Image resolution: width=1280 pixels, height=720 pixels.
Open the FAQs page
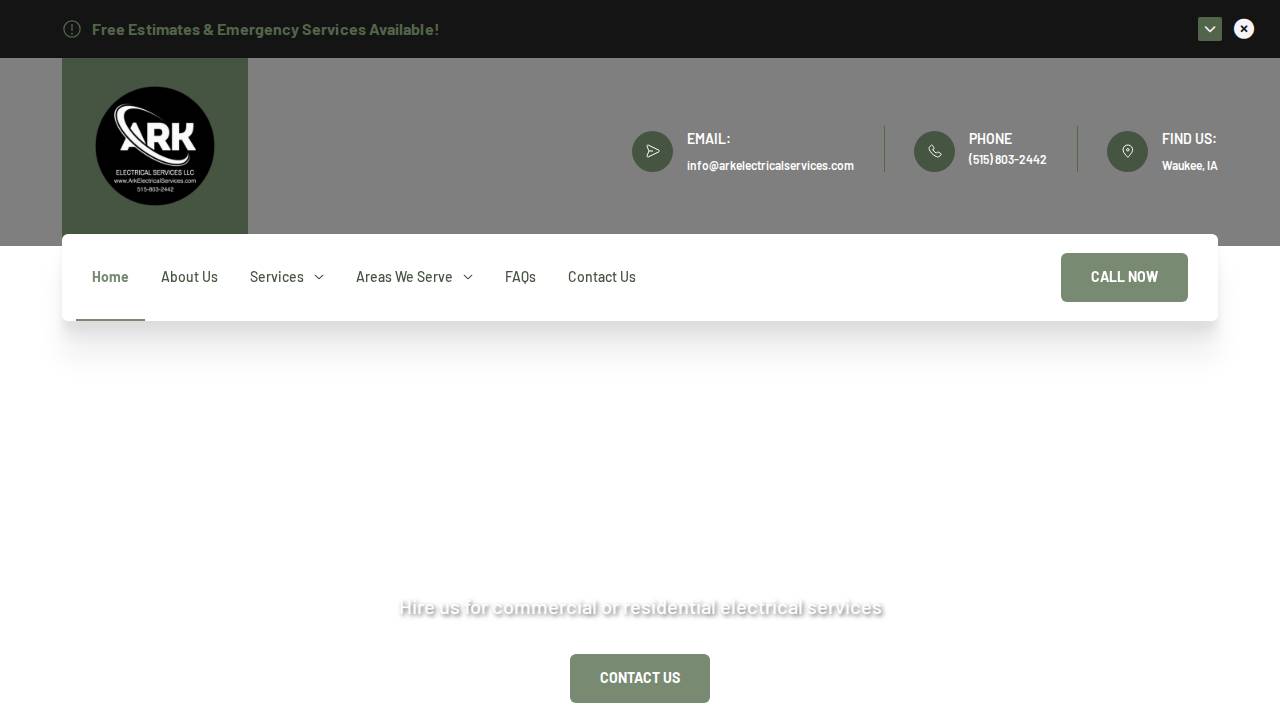520,277
